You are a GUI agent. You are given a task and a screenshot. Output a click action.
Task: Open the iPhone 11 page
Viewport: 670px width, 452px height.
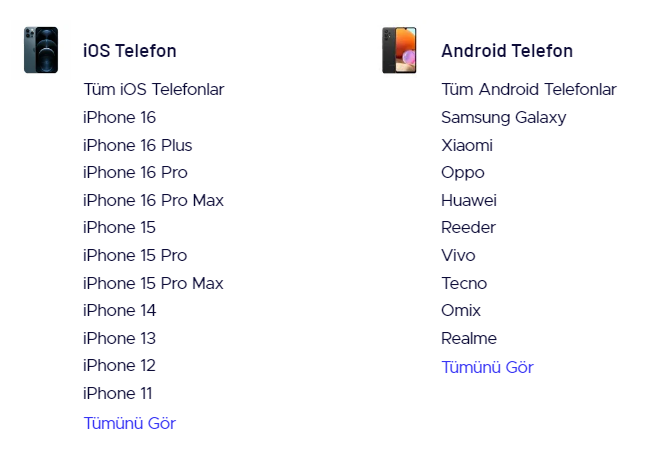117,393
